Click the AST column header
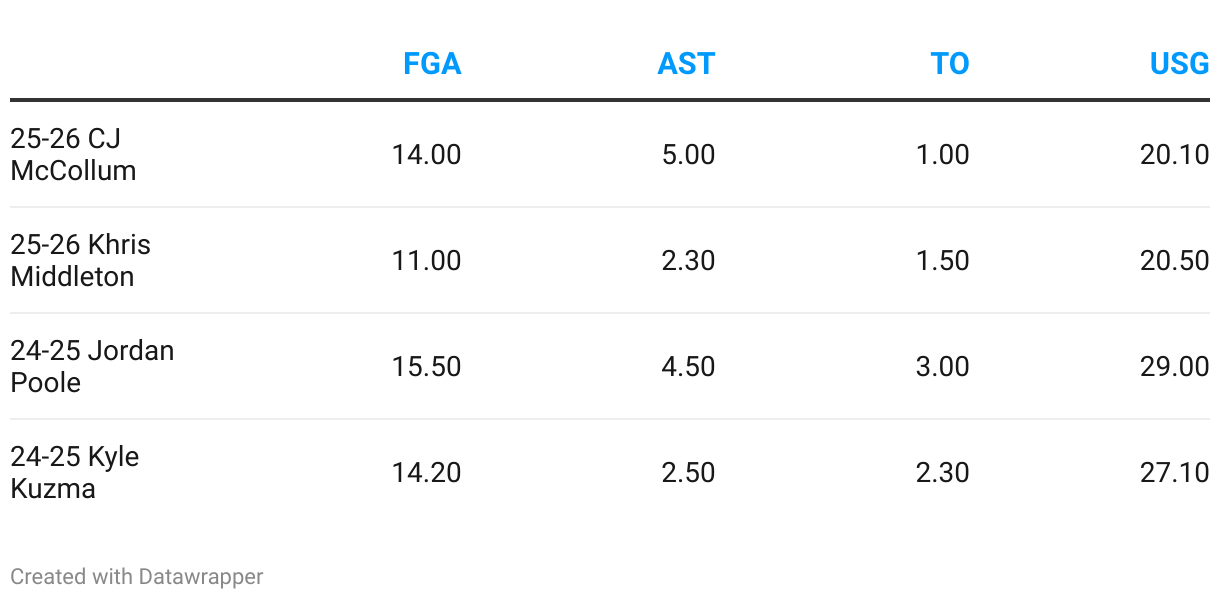The image size is (1220, 600). [x=686, y=64]
